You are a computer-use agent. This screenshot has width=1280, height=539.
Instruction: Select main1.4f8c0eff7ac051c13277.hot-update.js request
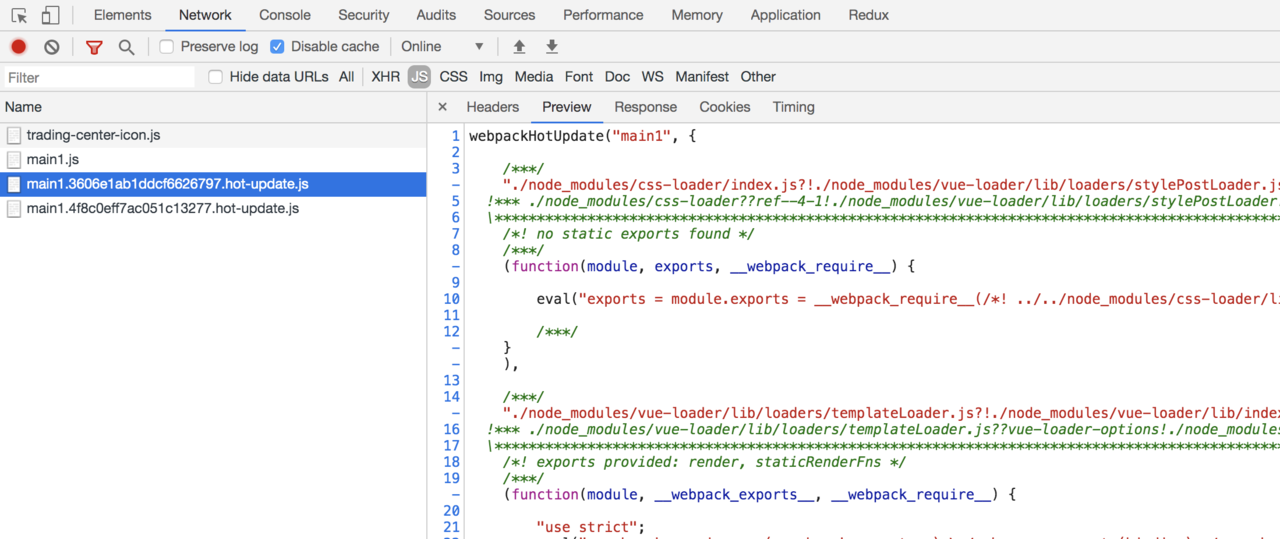(x=213, y=209)
